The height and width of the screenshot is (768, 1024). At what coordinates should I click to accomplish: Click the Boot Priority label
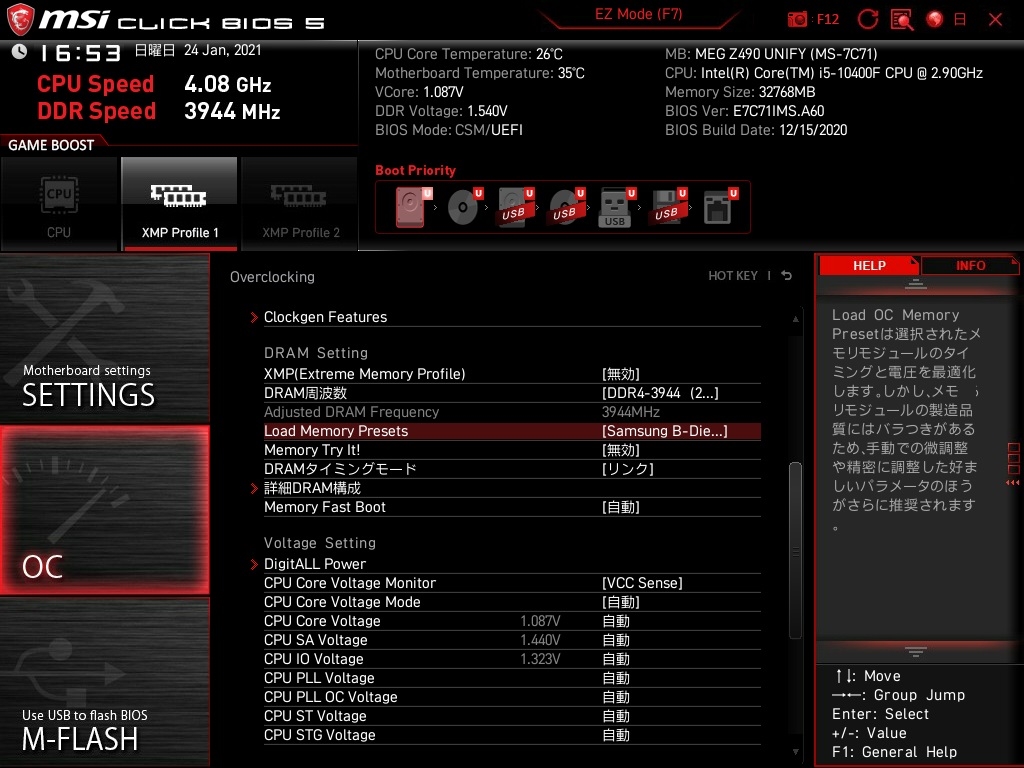[415, 170]
